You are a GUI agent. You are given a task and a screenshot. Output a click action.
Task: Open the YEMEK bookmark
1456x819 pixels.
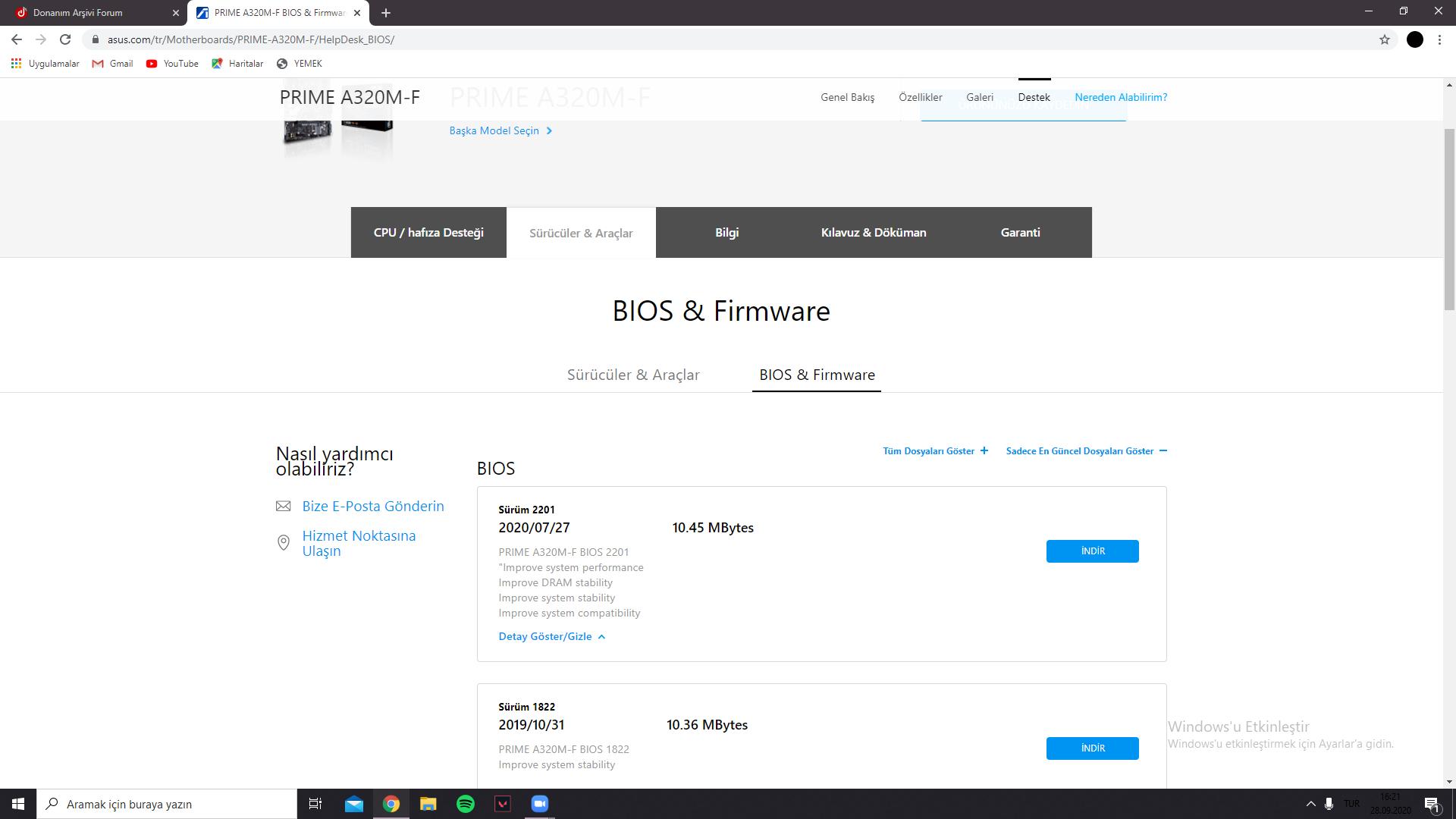point(300,64)
